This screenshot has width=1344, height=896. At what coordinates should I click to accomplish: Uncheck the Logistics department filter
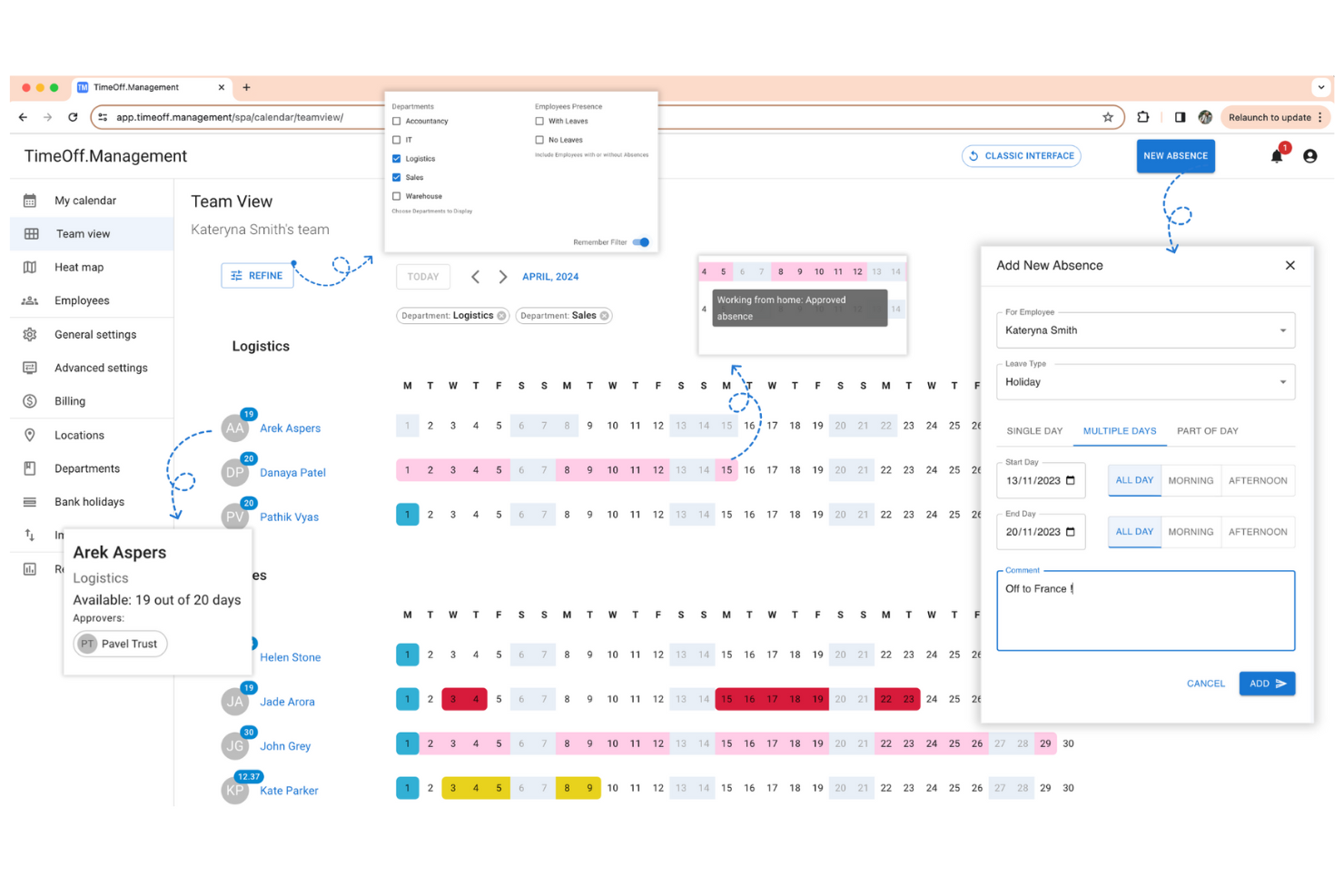click(x=397, y=158)
